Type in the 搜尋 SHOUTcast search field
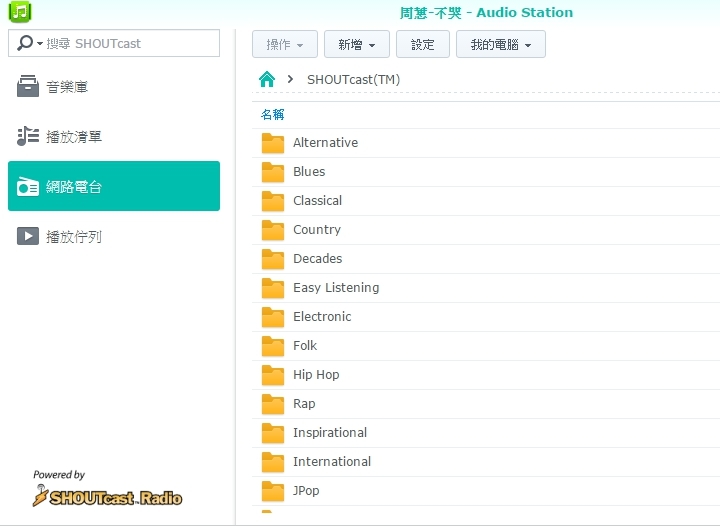This screenshot has width=720, height=526. pos(128,43)
